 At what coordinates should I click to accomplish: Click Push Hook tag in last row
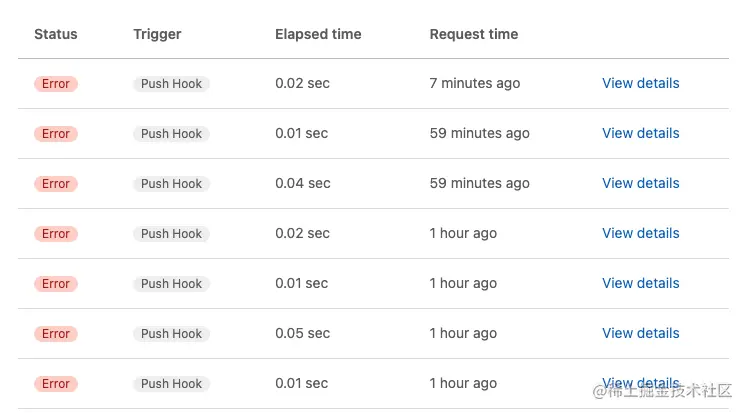pos(171,384)
